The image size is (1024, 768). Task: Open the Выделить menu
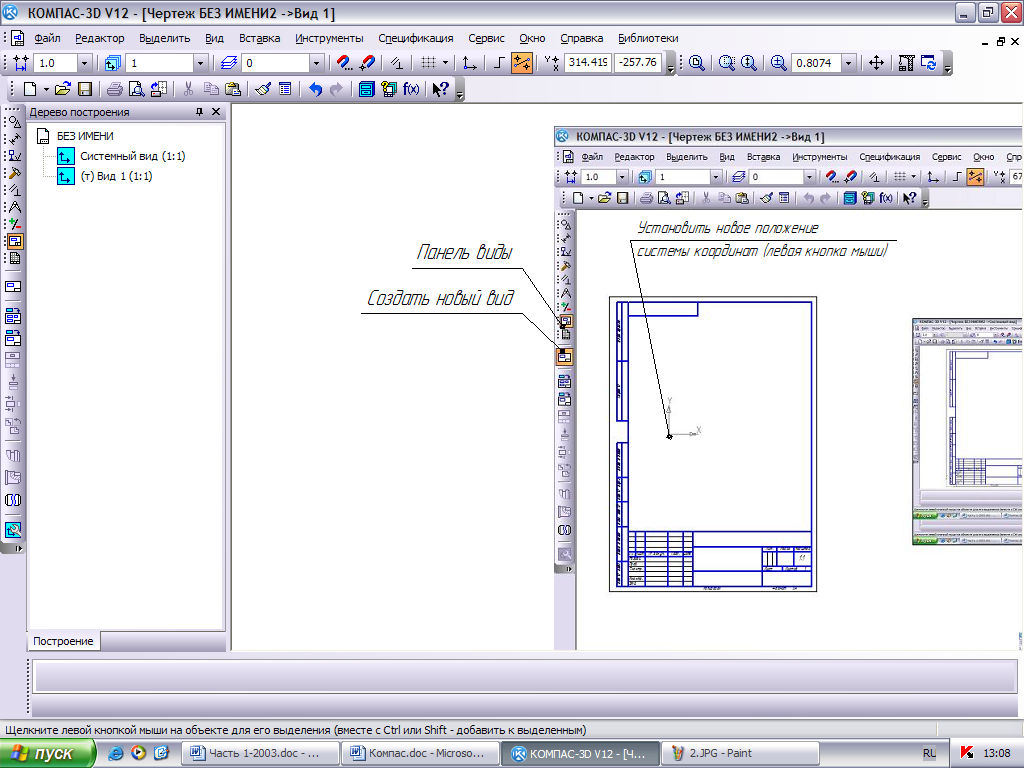click(165, 39)
